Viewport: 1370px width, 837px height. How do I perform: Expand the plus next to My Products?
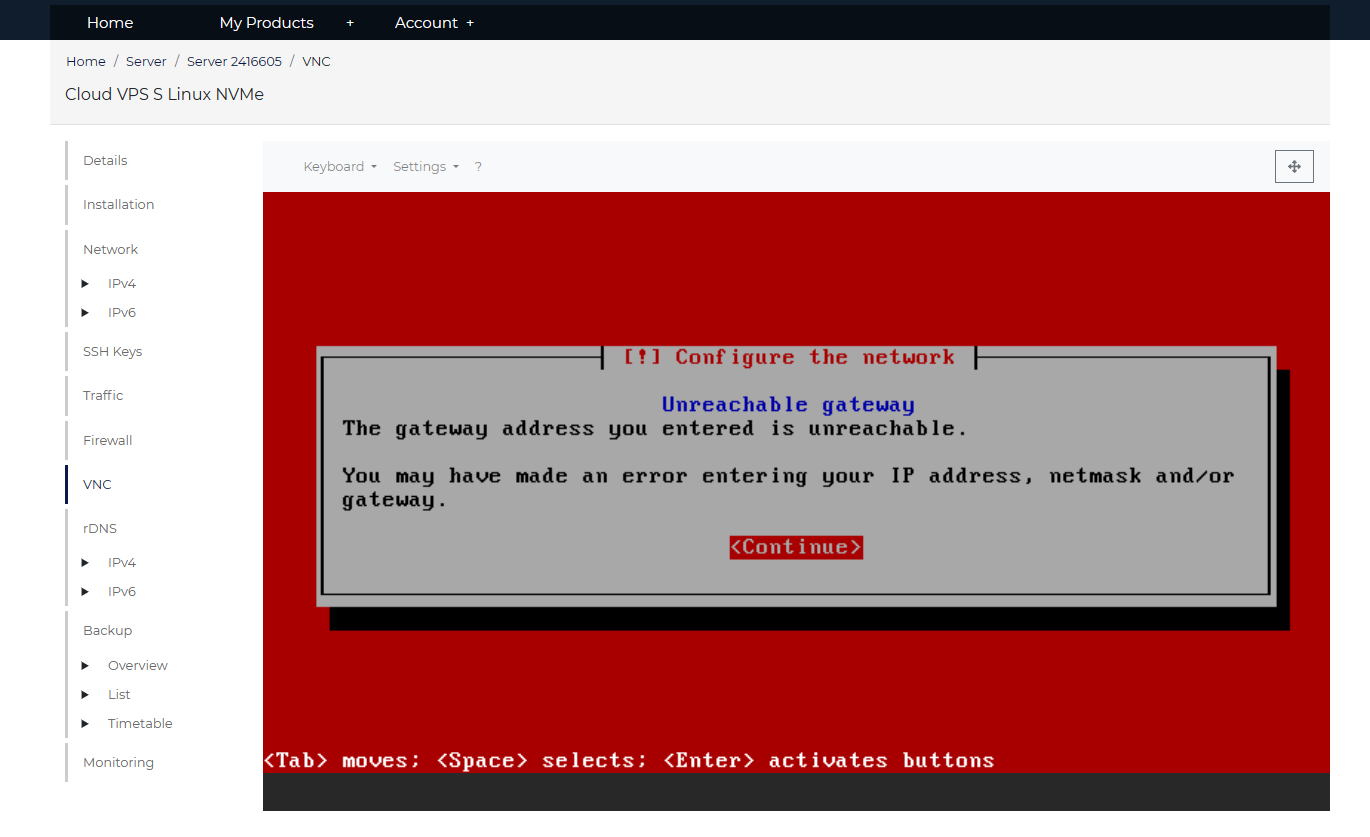[350, 23]
